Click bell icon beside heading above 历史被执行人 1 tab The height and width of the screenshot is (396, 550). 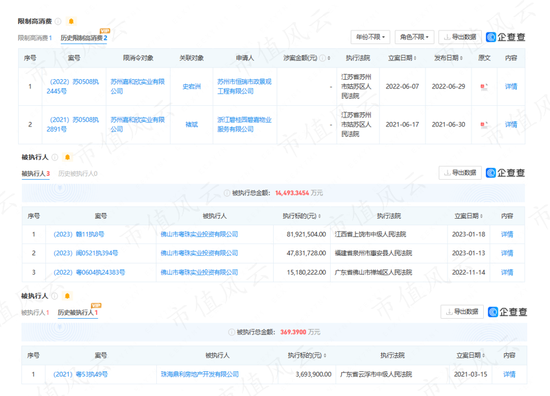[x=67, y=296]
